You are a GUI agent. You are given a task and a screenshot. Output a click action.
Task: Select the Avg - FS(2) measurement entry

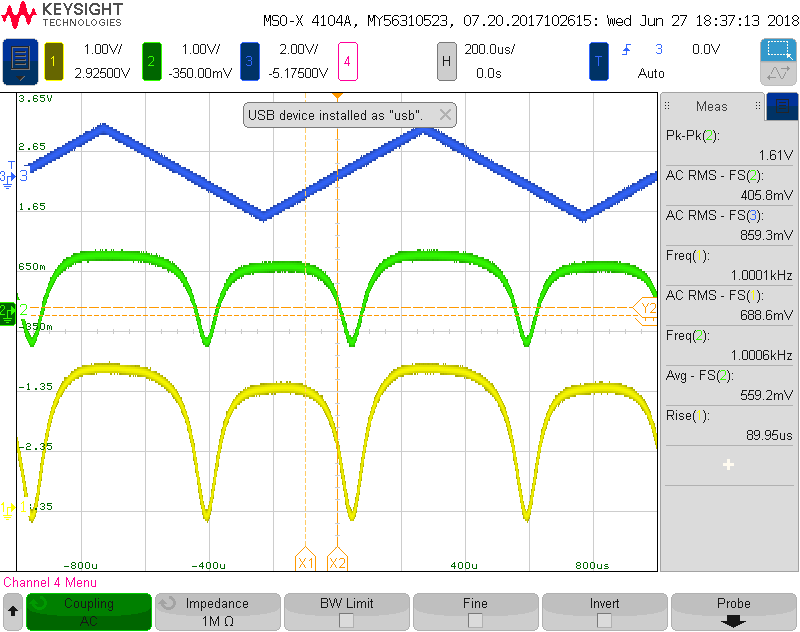point(729,385)
